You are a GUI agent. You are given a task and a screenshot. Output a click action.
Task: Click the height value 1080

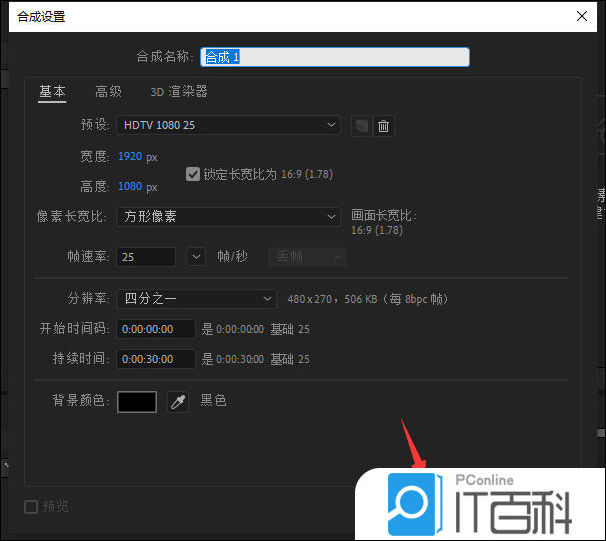(x=130, y=187)
